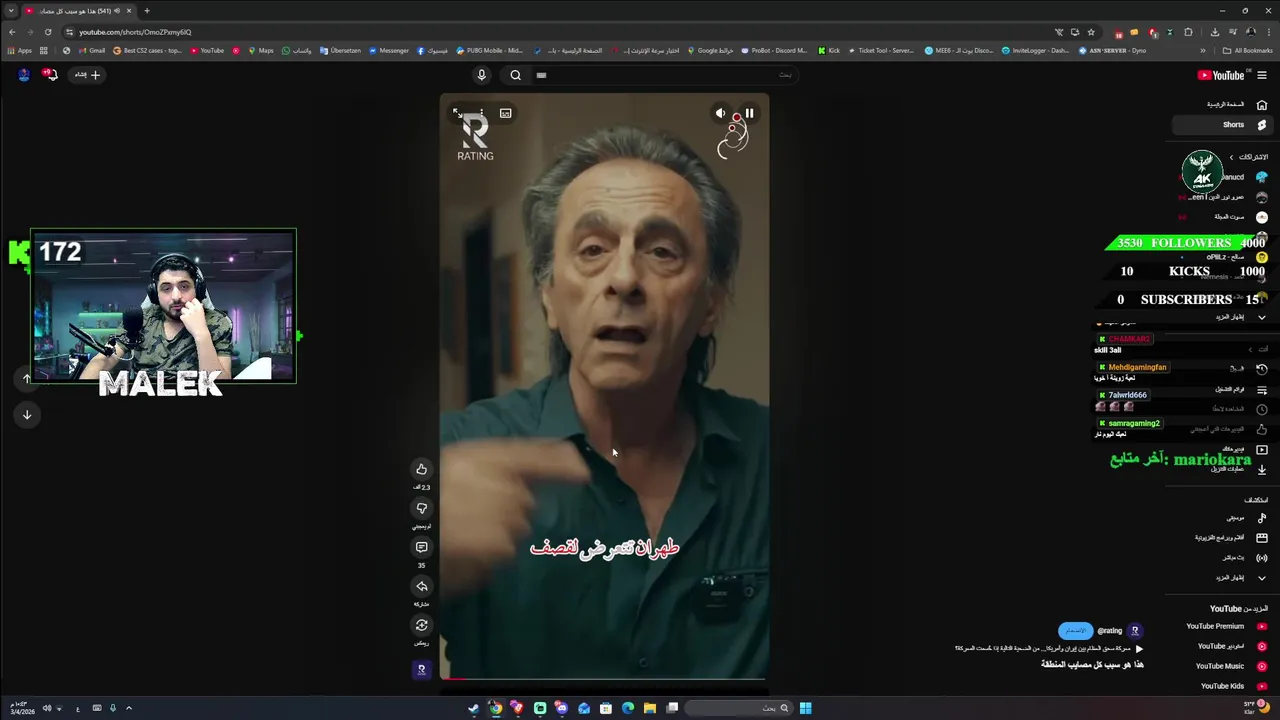This screenshot has width=1280, height=720.
Task: Click the Chrome address bar URL
Action: pyautogui.click(x=136, y=32)
